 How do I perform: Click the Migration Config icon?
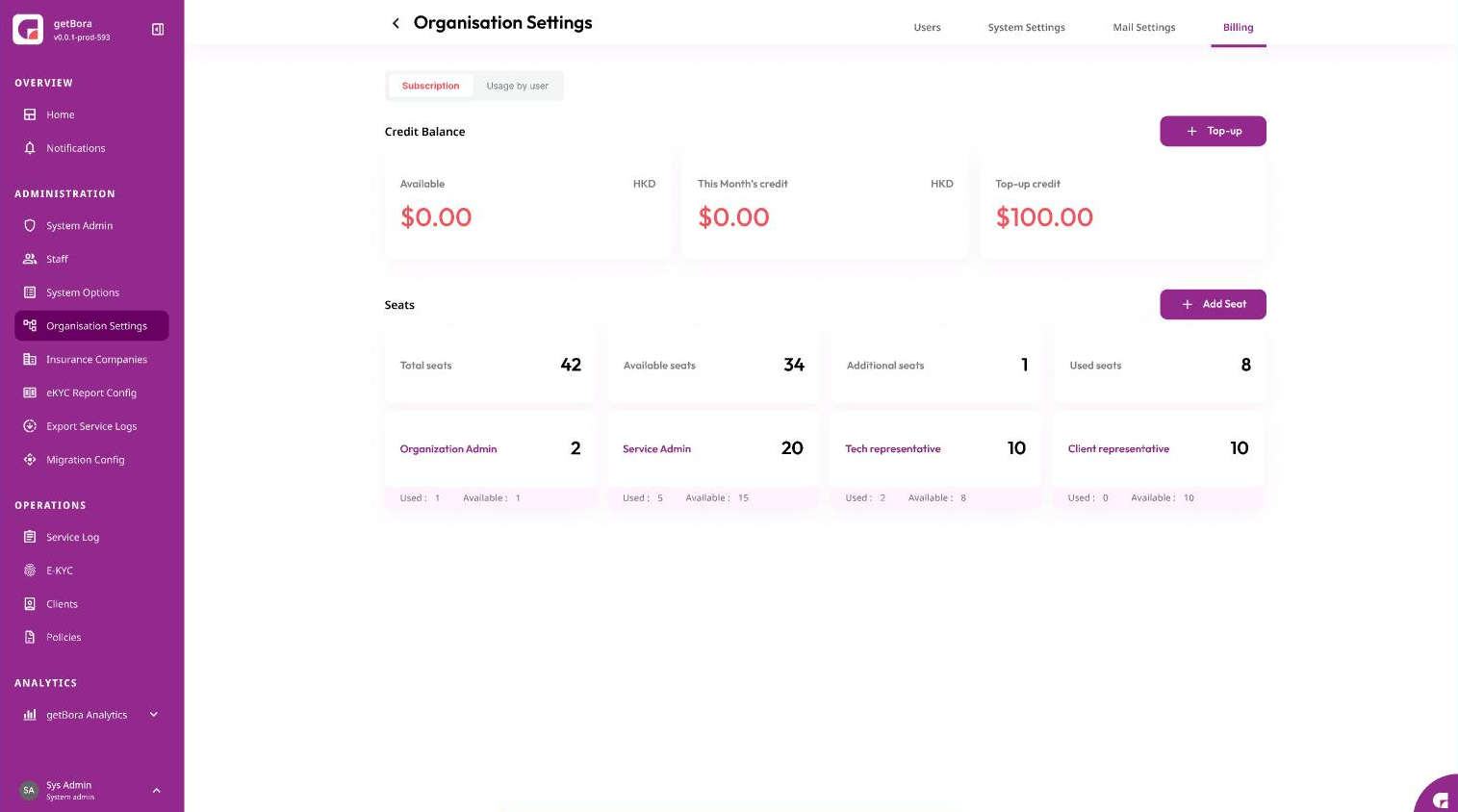30,460
